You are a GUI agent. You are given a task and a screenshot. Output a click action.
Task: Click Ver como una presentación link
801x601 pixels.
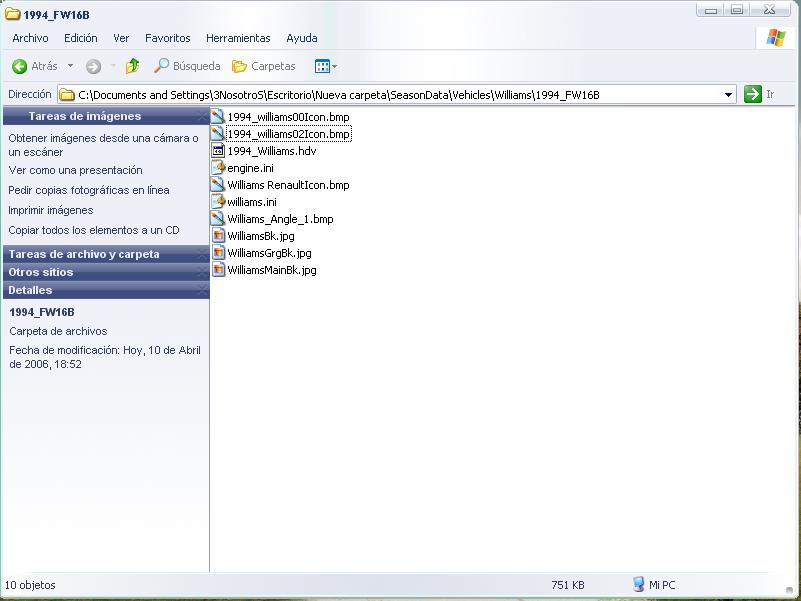76,170
